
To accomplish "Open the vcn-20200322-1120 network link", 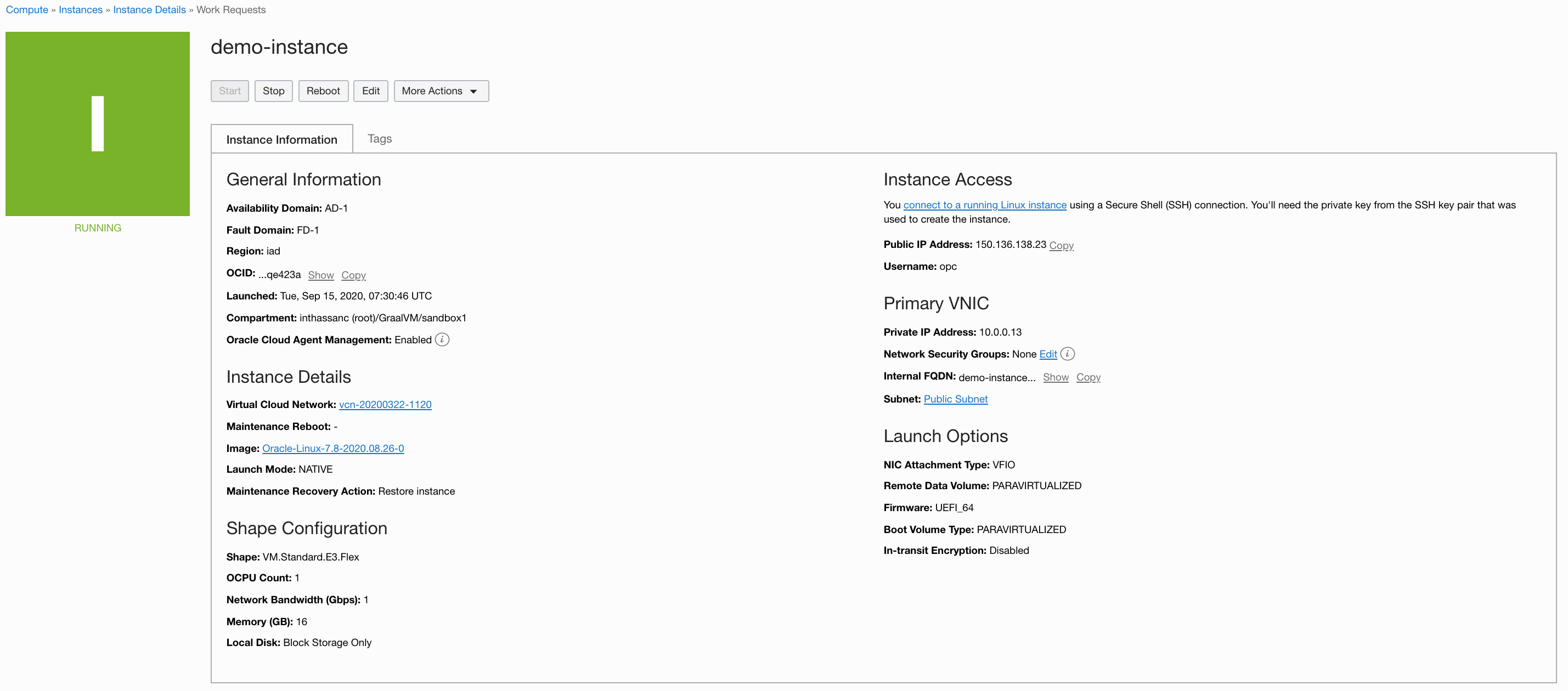I will [x=385, y=405].
